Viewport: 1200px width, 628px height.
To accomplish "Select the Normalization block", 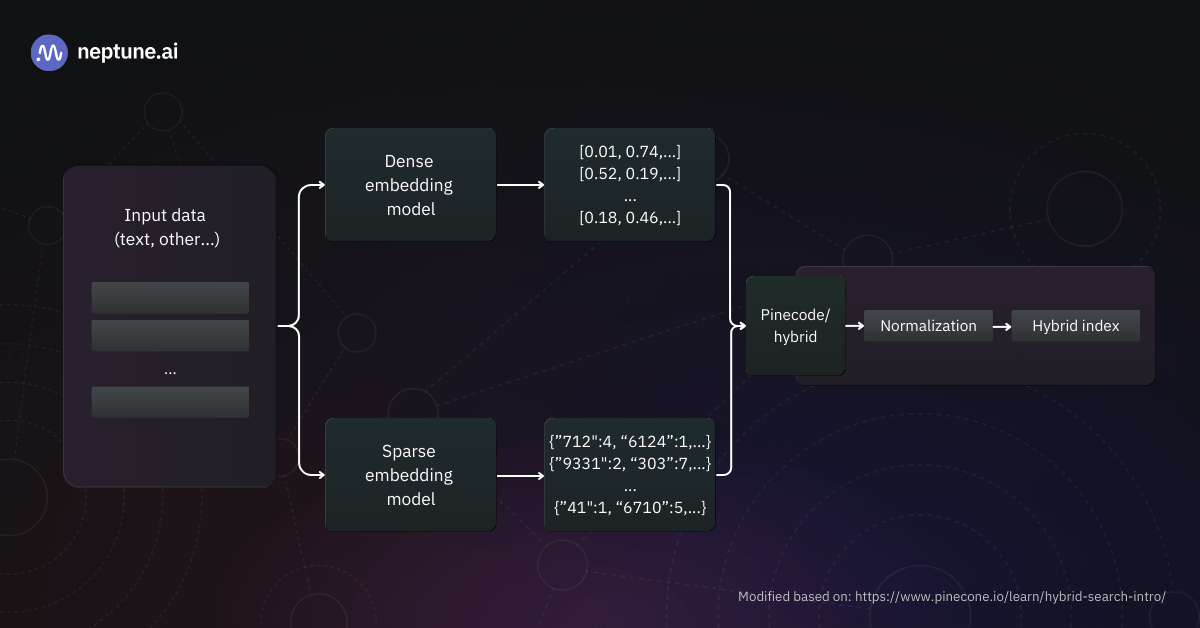I will (928, 325).
